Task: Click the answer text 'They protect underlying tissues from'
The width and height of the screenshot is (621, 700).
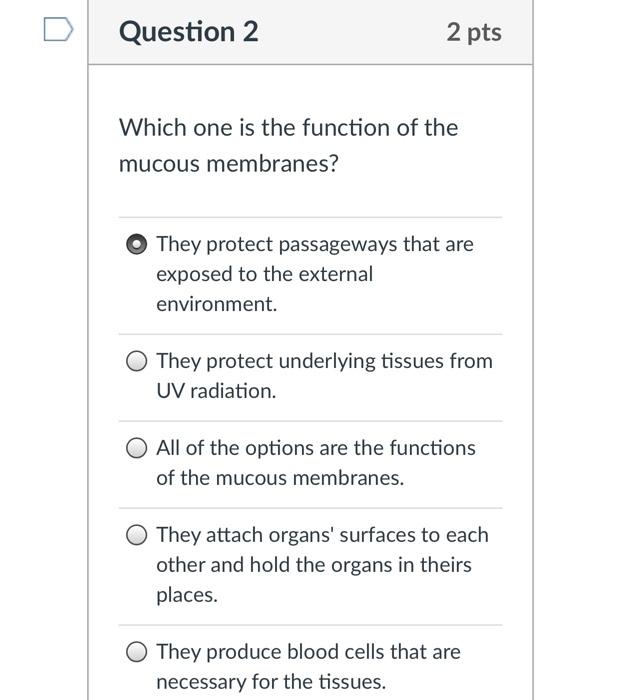Action: 324,361
